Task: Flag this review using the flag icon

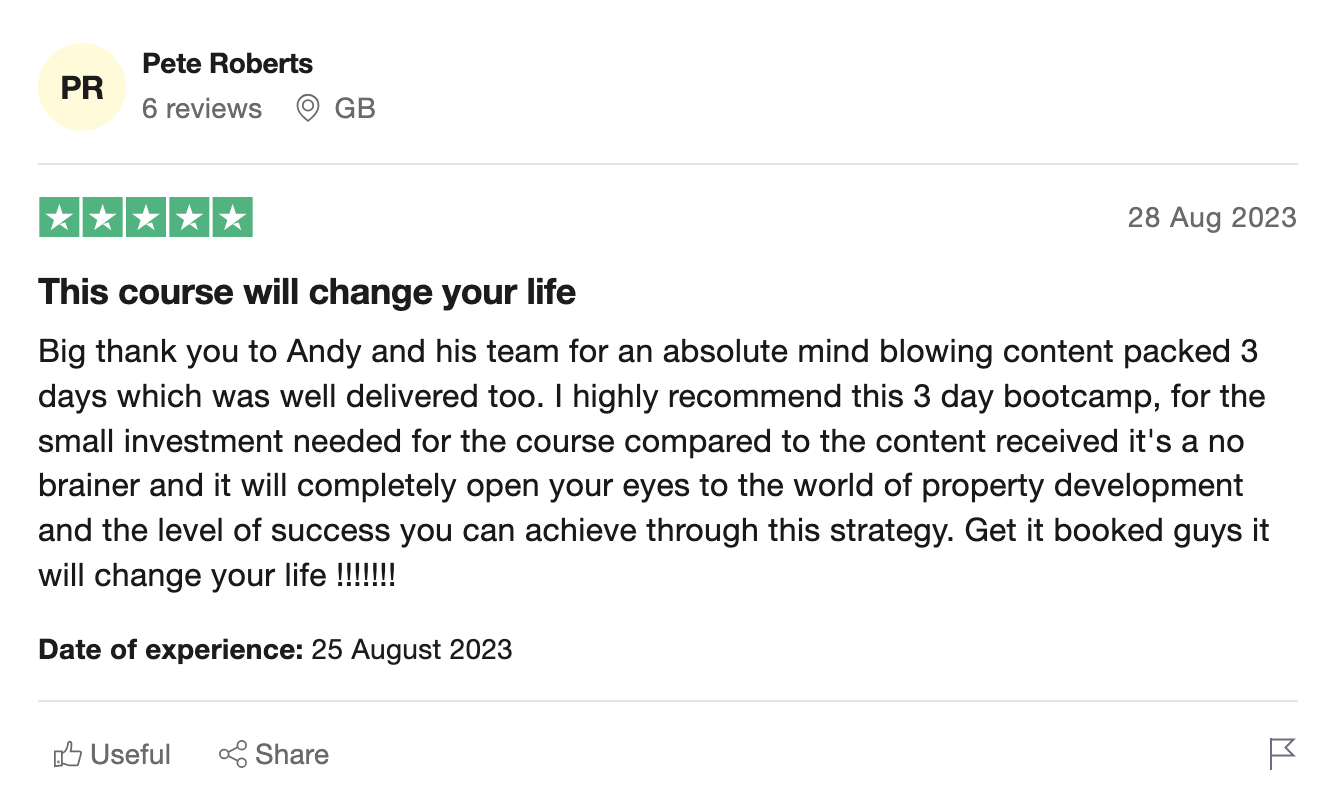Action: tap(1282, 754)
